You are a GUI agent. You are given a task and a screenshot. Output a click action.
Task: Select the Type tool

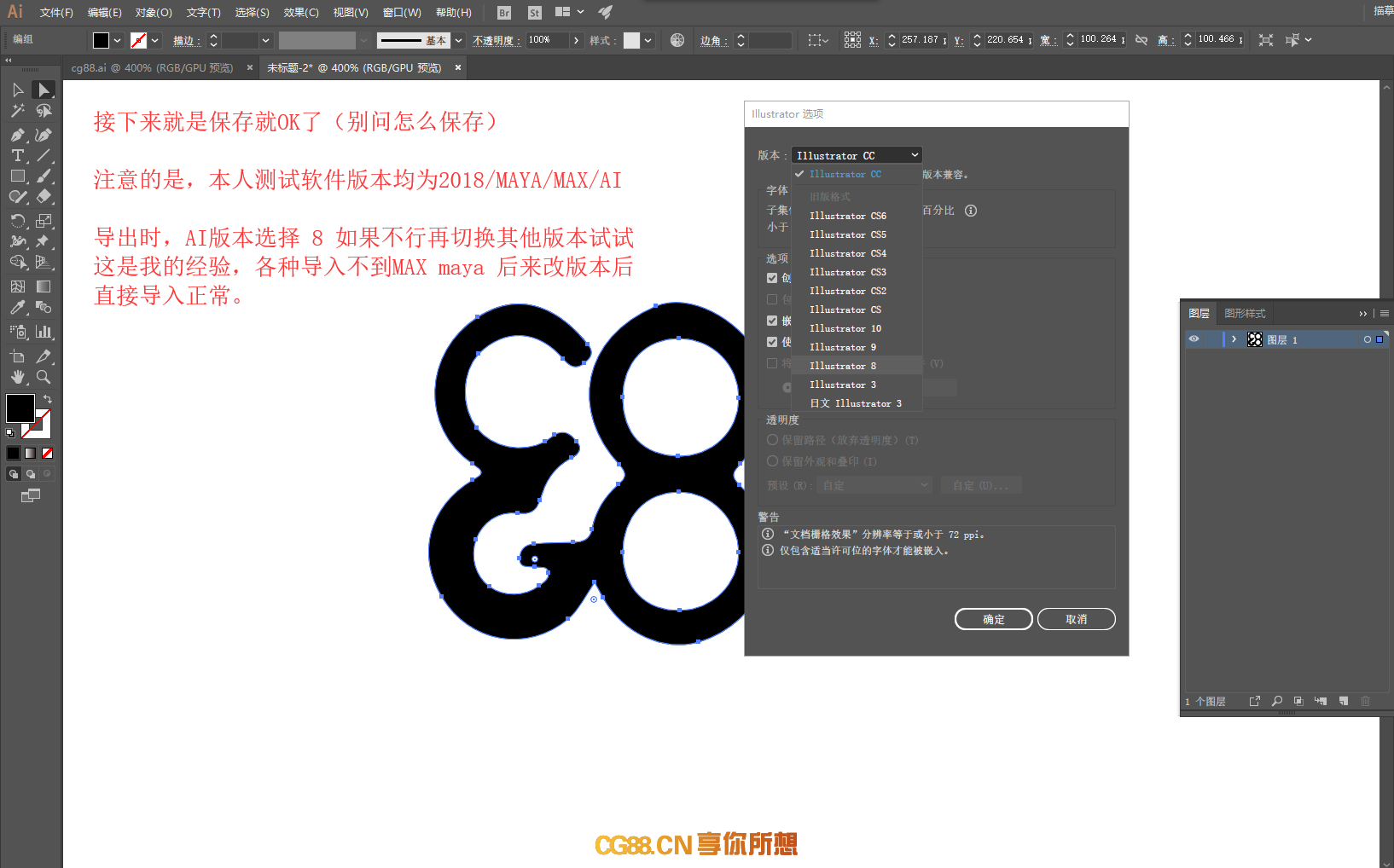coord(18,155)
